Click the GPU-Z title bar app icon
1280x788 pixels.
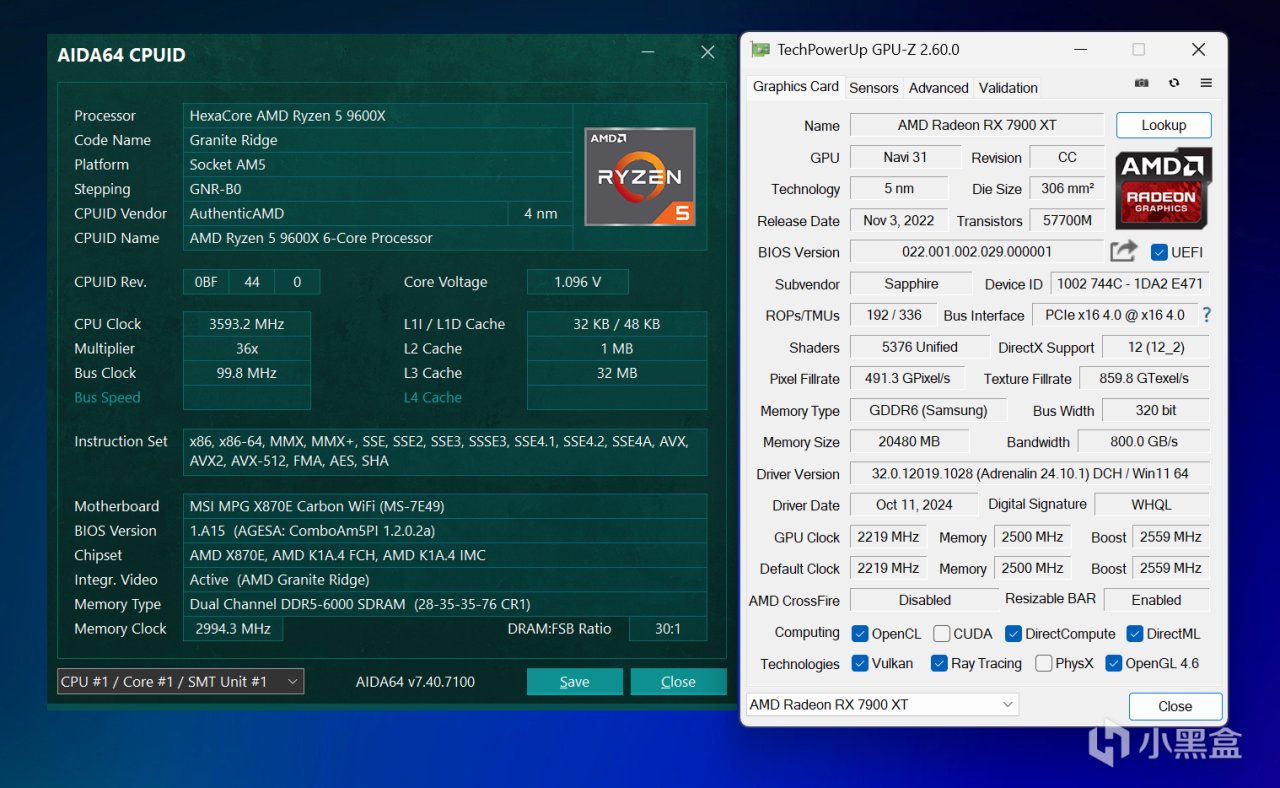pyautogui.click(x=761, y=49)
